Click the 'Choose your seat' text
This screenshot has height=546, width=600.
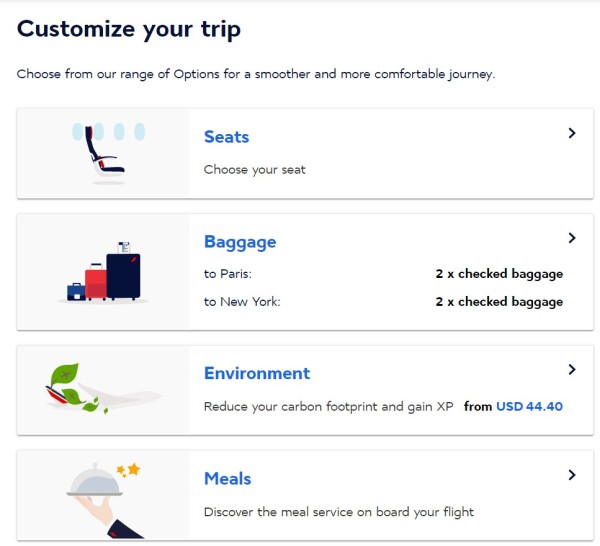pyautogui.click(x=254, y=170)
